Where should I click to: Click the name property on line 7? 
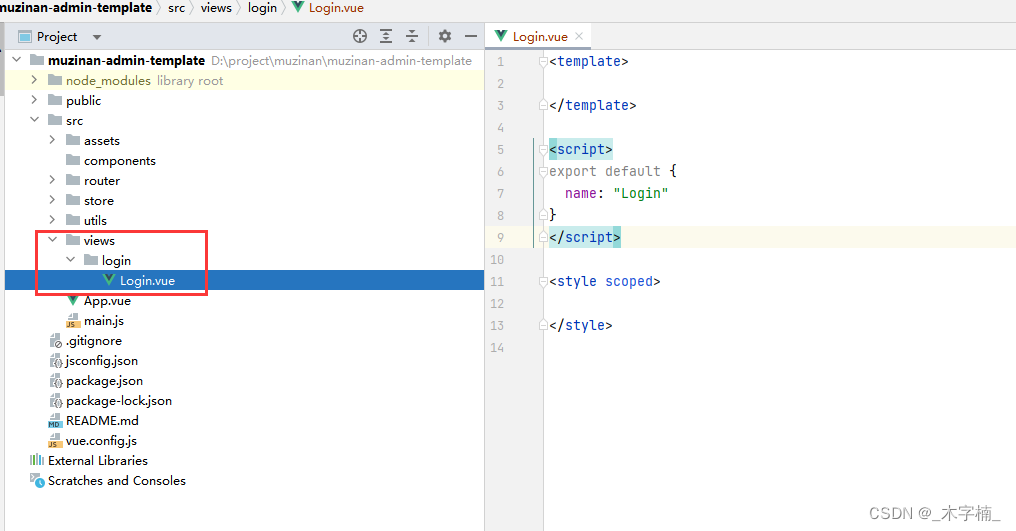tap(580, 193)
